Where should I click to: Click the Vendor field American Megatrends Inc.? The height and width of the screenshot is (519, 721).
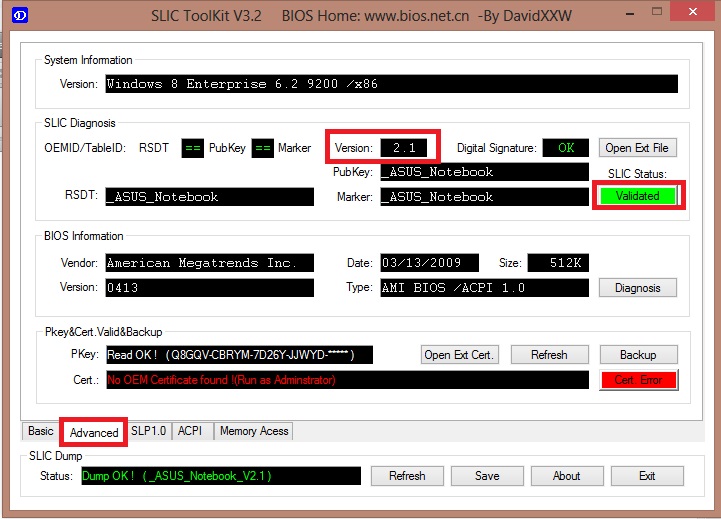tap(210, 263)
